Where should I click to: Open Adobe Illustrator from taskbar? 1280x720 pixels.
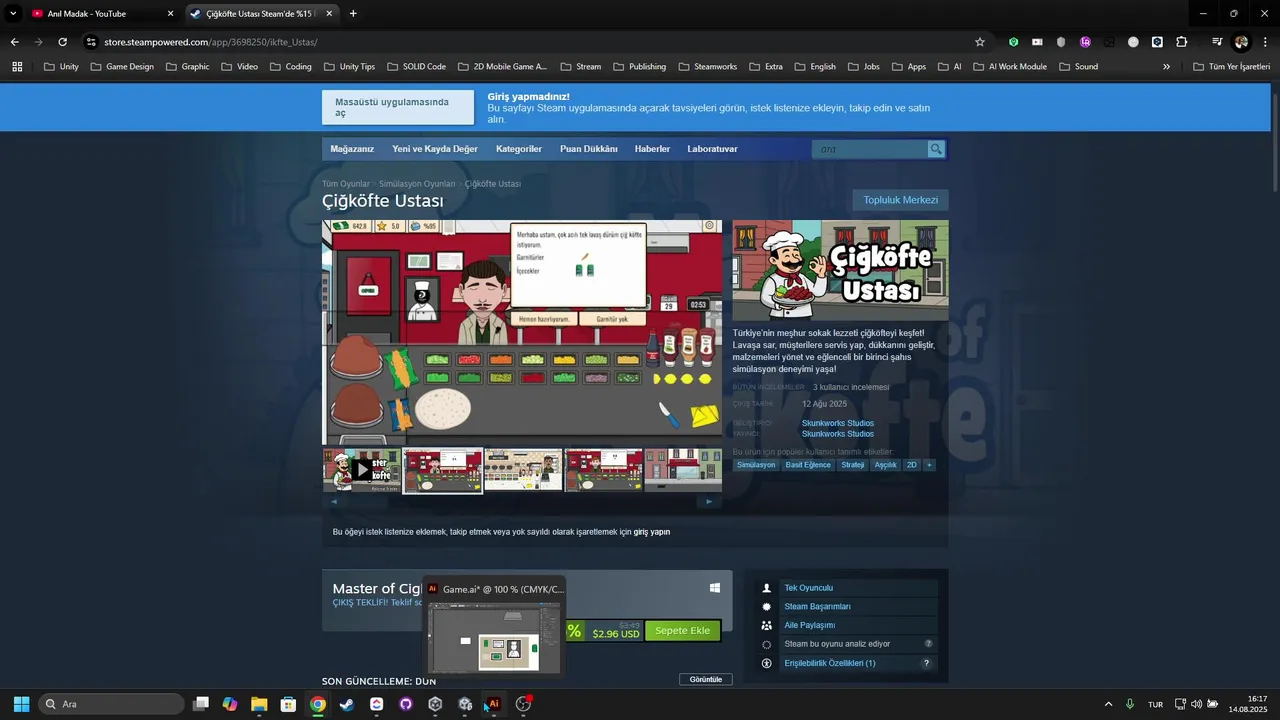[x=493, y=704]
